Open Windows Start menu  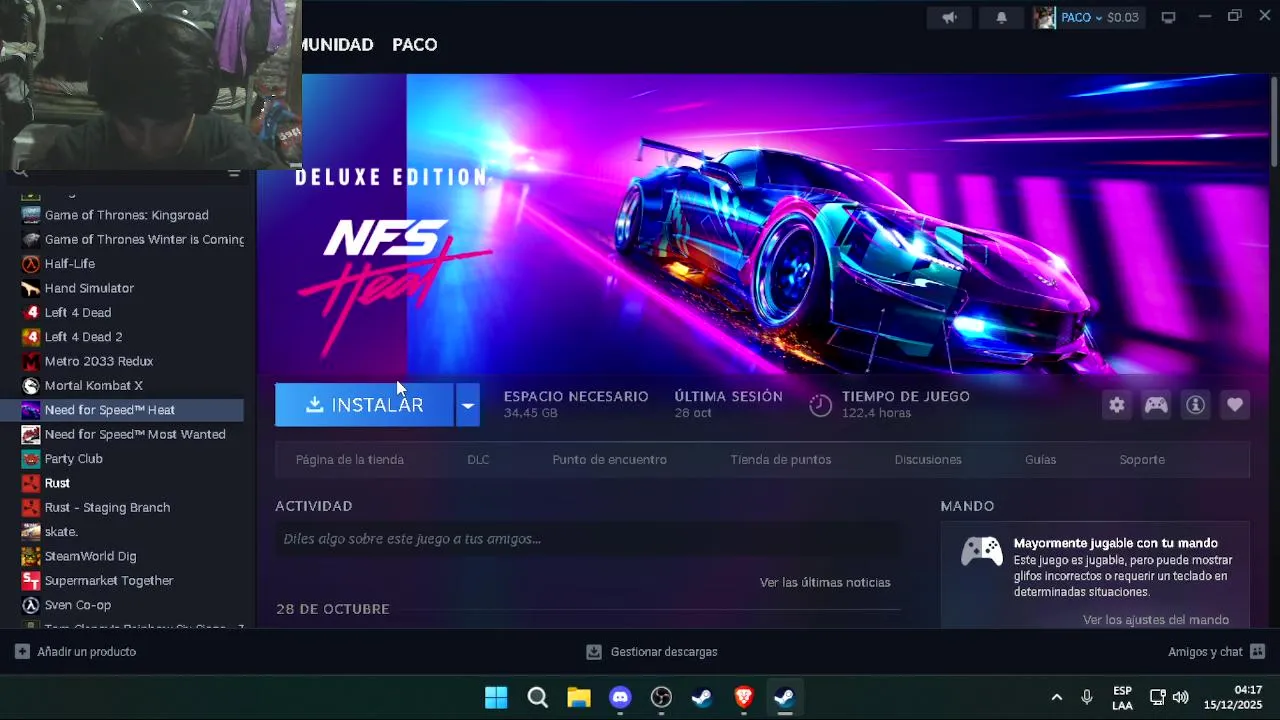click(x=496, y=697)
